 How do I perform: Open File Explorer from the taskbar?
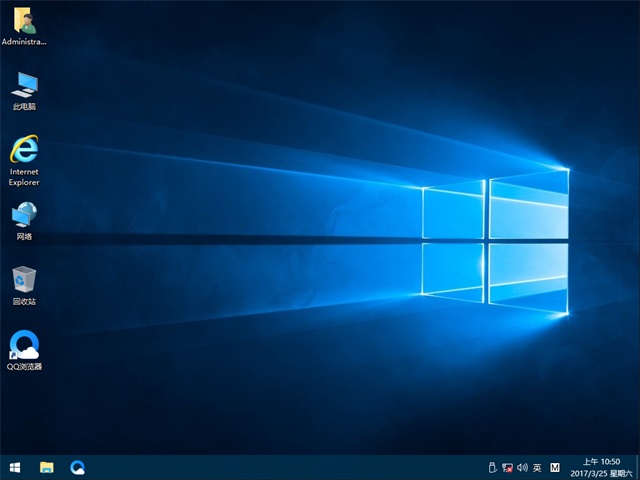[46, 467]
